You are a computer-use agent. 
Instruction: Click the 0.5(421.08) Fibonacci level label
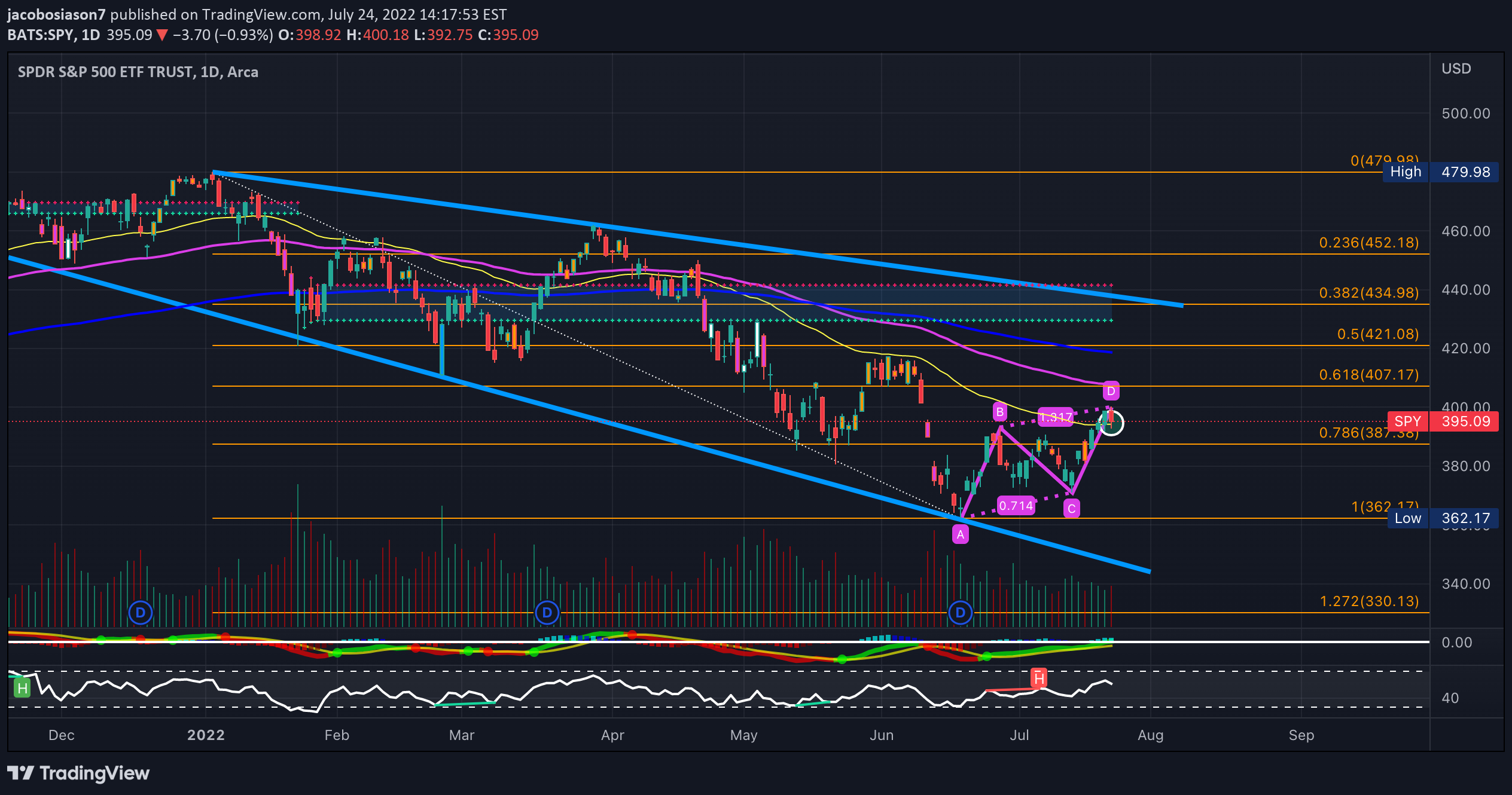click(1378, 334)
